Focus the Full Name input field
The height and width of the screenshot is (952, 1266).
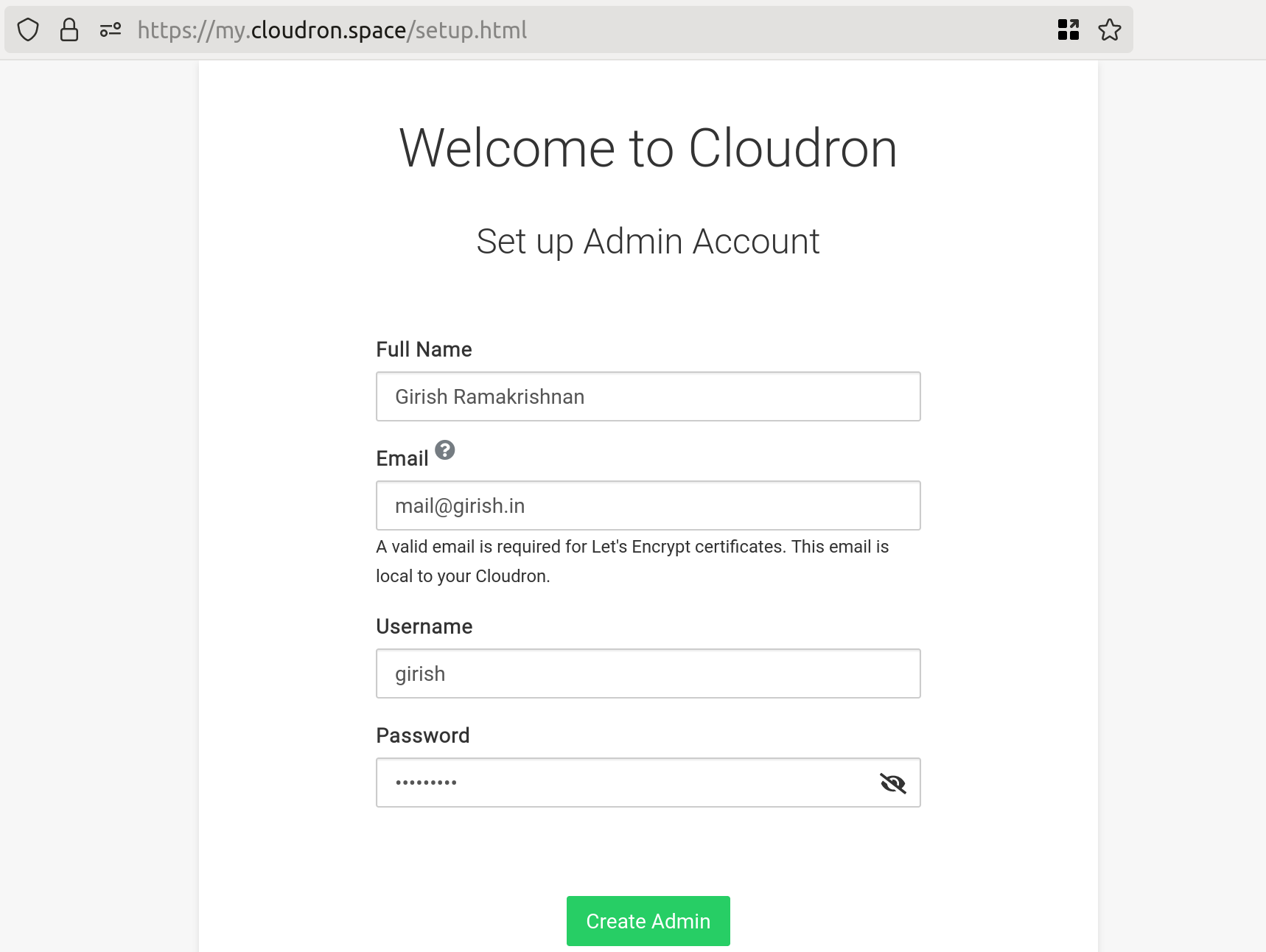tap(648, 396)
